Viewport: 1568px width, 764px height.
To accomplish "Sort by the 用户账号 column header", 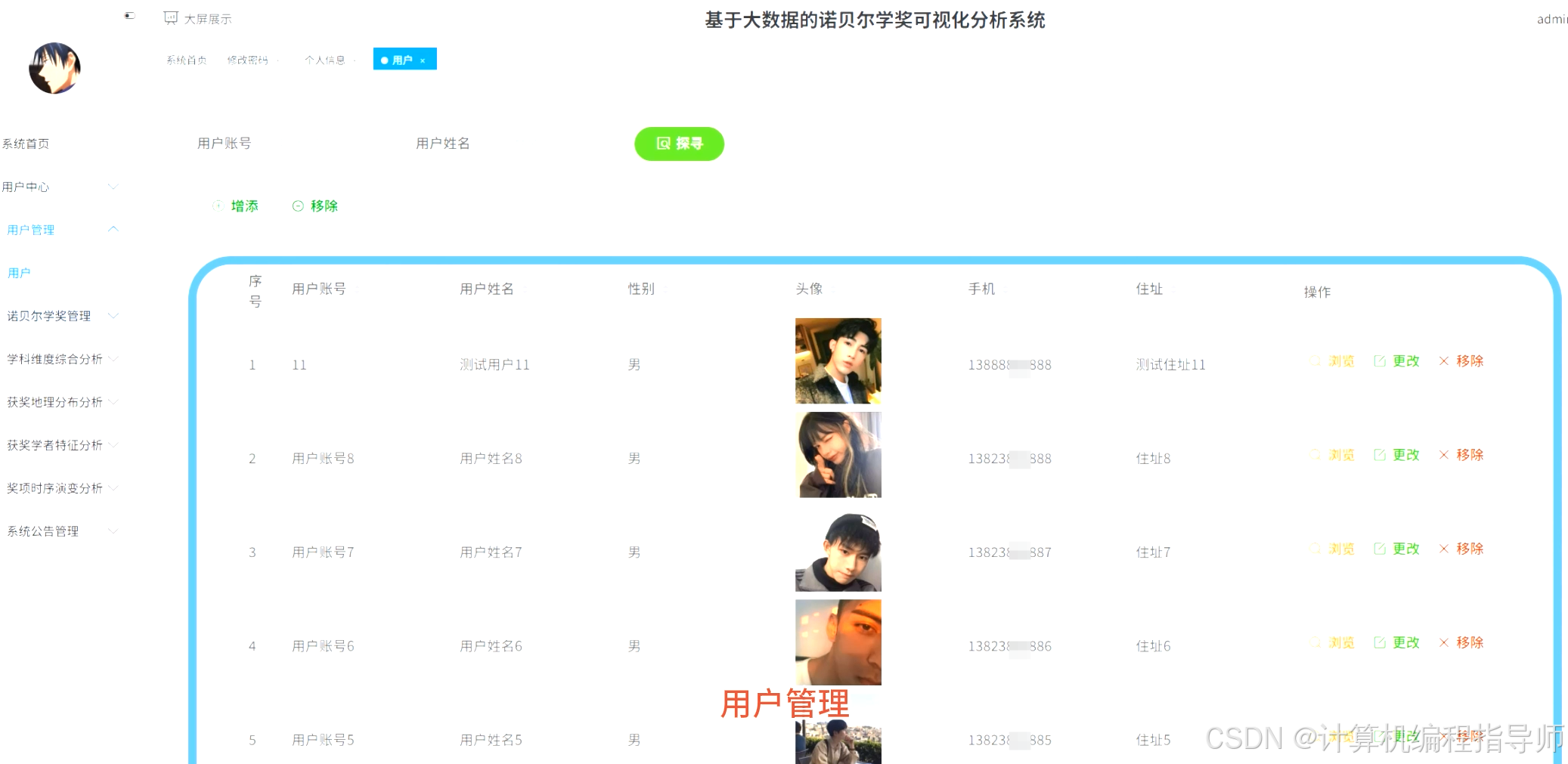I will (x=319, y=289).
